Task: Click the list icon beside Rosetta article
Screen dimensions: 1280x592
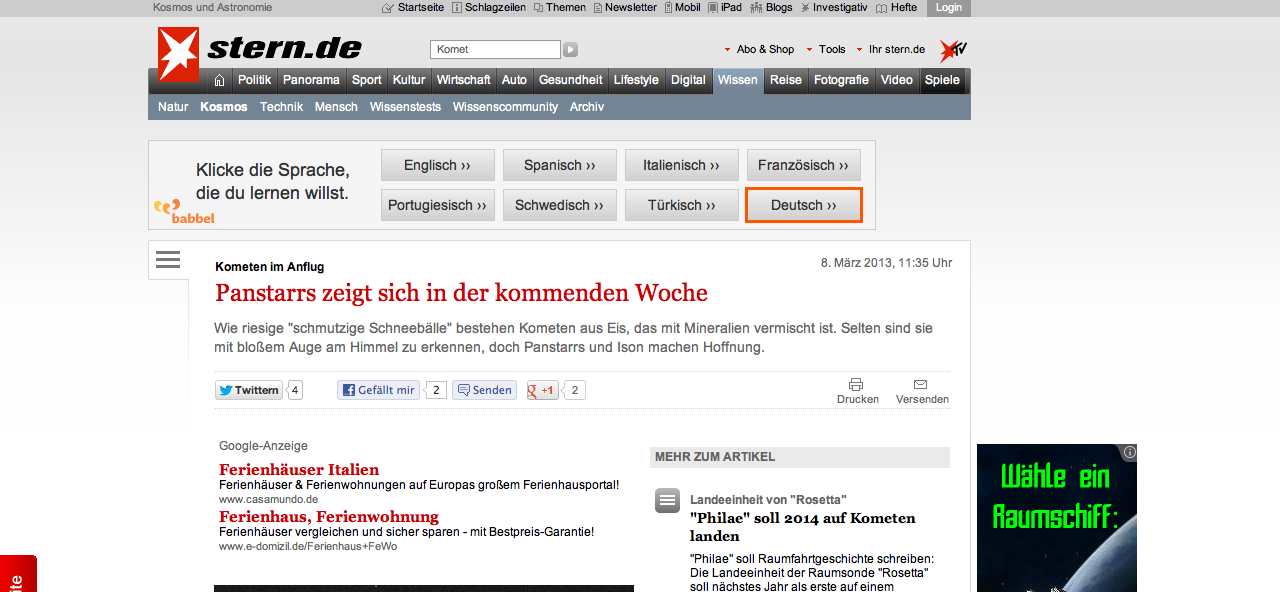Action: pyautogui.click(x=667, y=501)
